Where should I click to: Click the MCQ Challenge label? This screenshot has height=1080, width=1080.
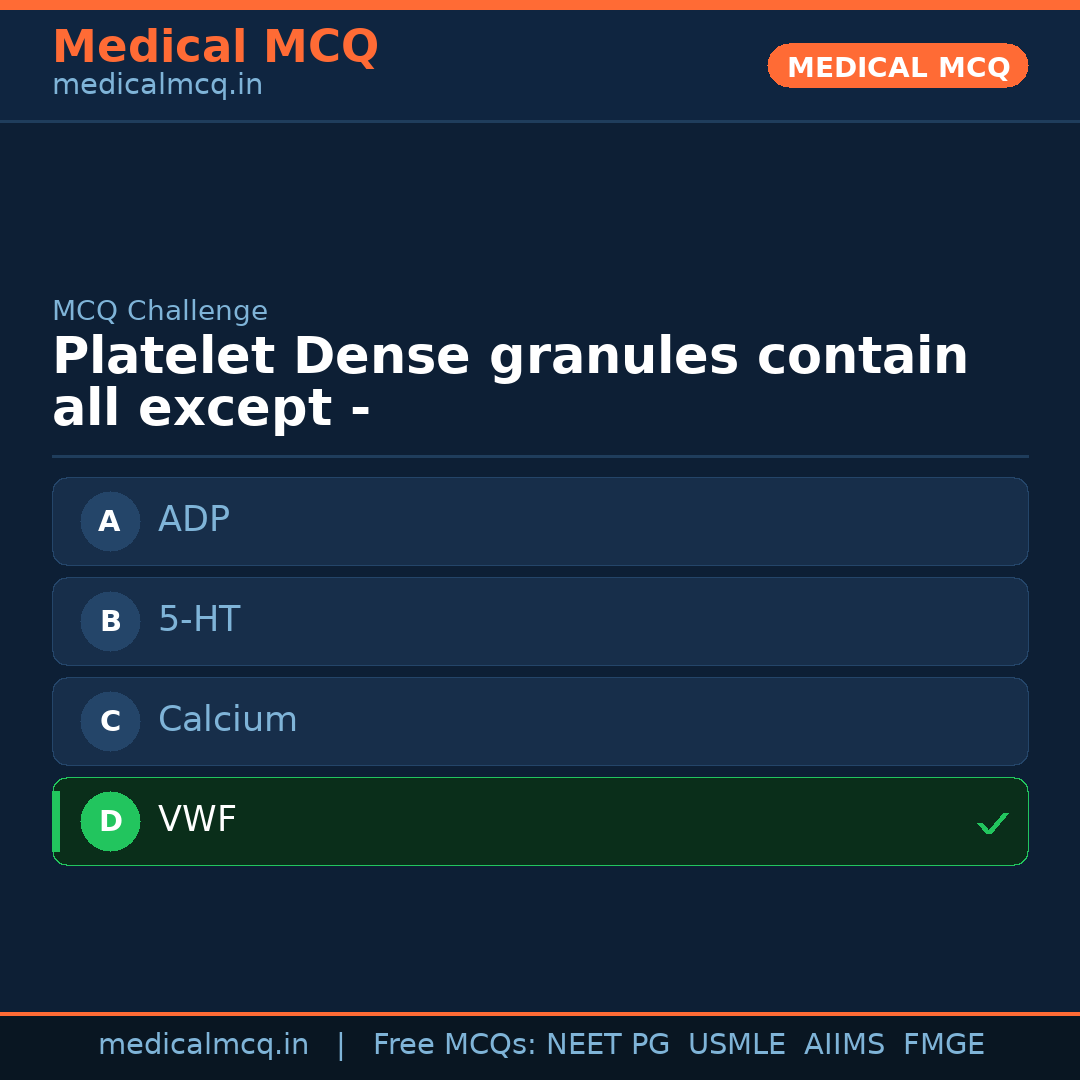tap(160, 311)
